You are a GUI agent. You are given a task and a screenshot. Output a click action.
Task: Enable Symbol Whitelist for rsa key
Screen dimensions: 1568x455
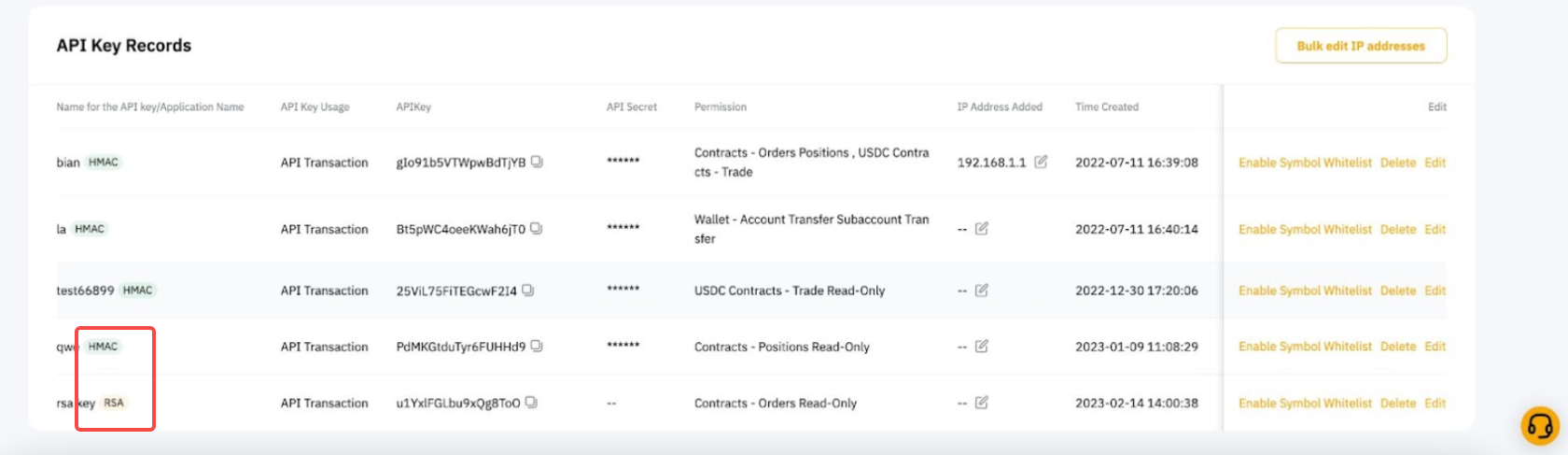point(1305,404)
